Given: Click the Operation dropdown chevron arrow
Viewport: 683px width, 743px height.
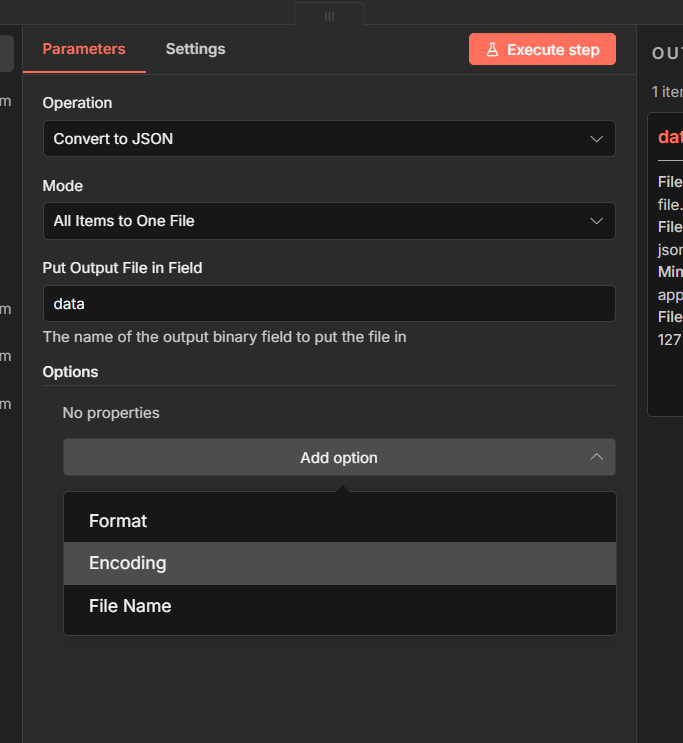Looking at the screenshot, I should (596, 139).
